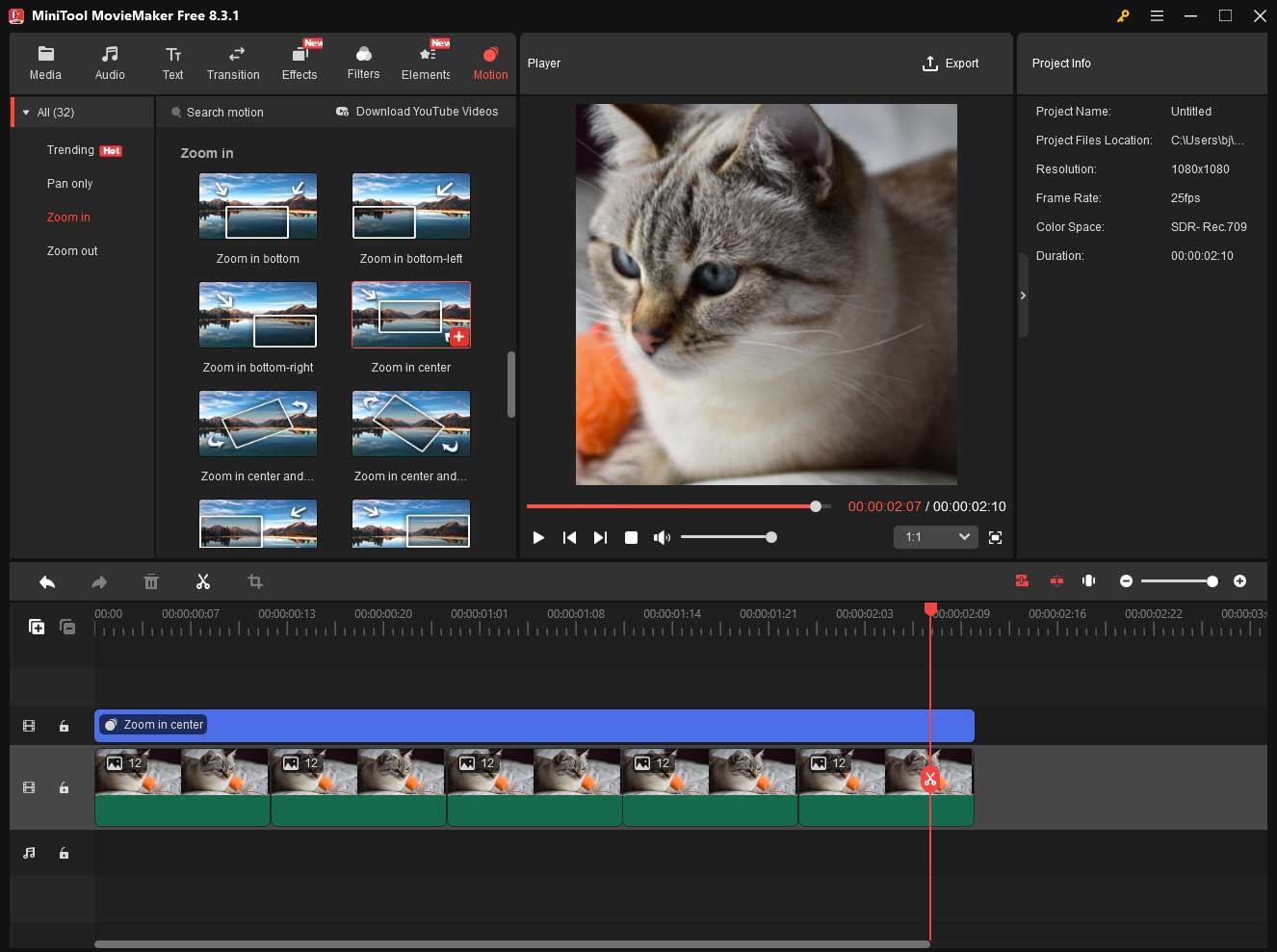Toggle lock on the motion track
This screenshot has width=1277, height=952.
(x=64, y=726)
